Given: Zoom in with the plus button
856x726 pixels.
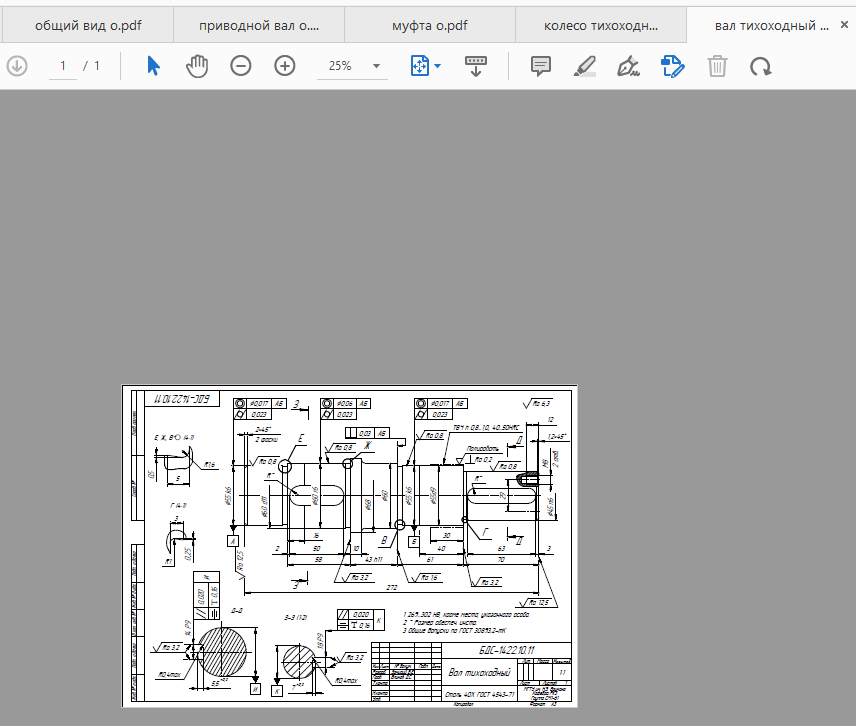Looking at the screenshot, I should click(285, 66).
